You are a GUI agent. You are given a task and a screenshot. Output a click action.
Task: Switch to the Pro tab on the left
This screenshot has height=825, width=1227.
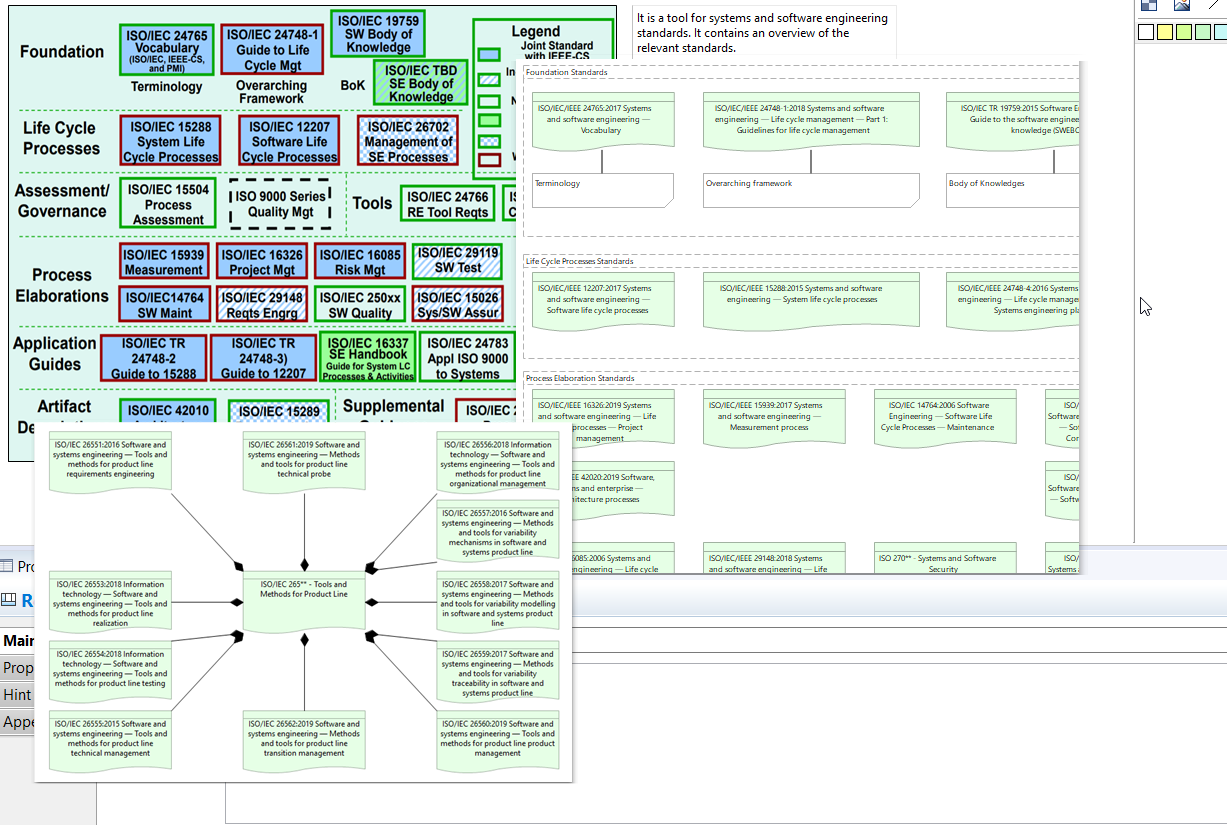pyautogui.click(x=27, y=565)
